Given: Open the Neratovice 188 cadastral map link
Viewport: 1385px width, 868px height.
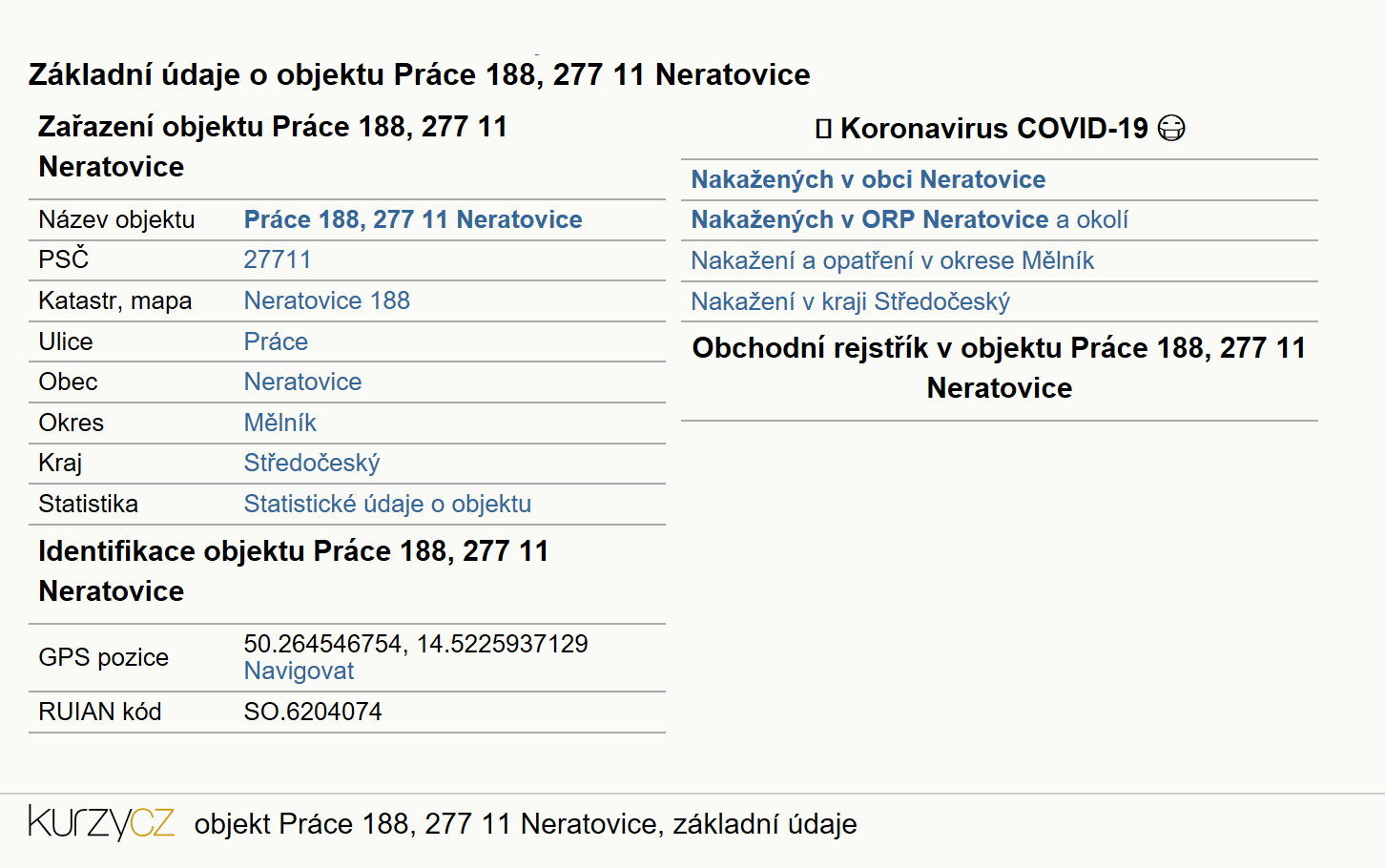Looking at the screenshot, I should 327,300.
